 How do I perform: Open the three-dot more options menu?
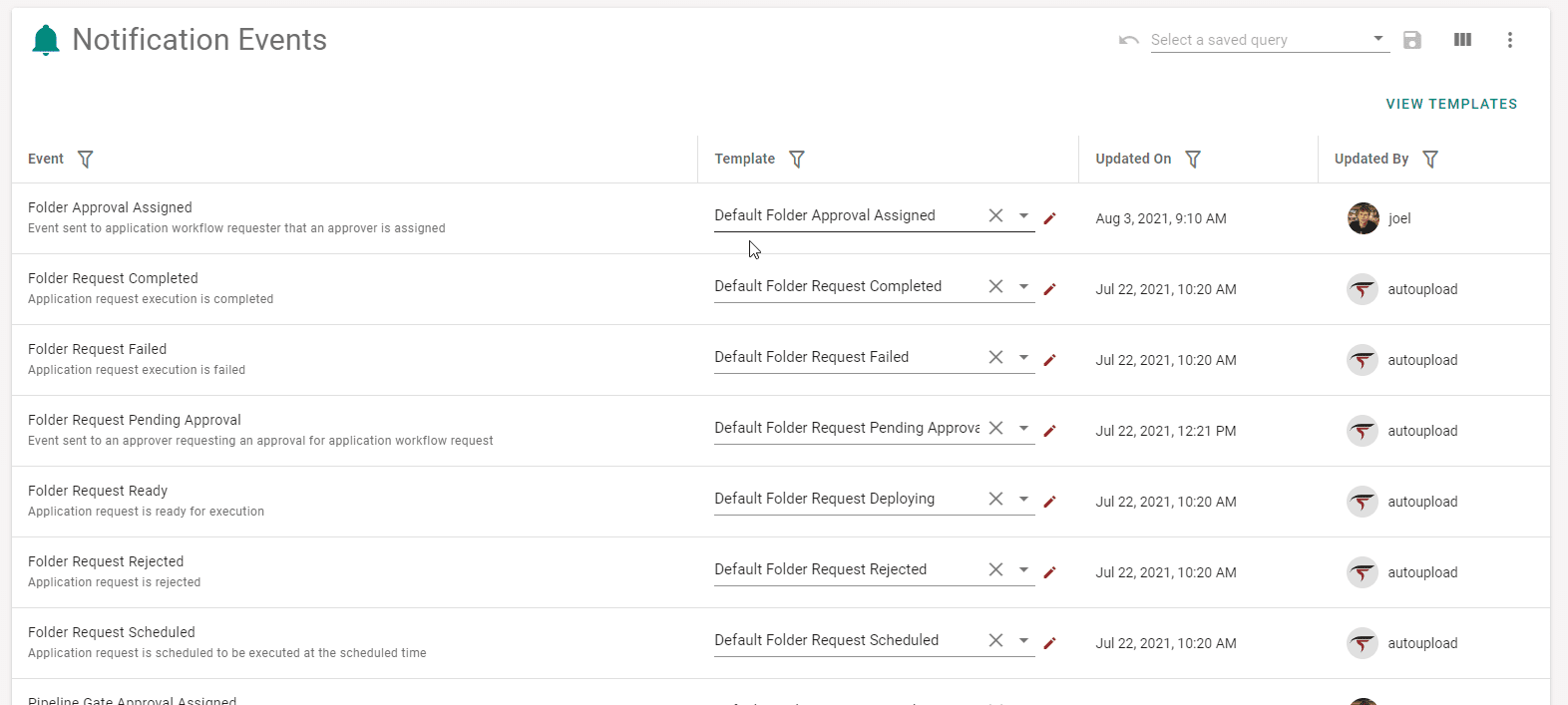tap(1510, 40)
